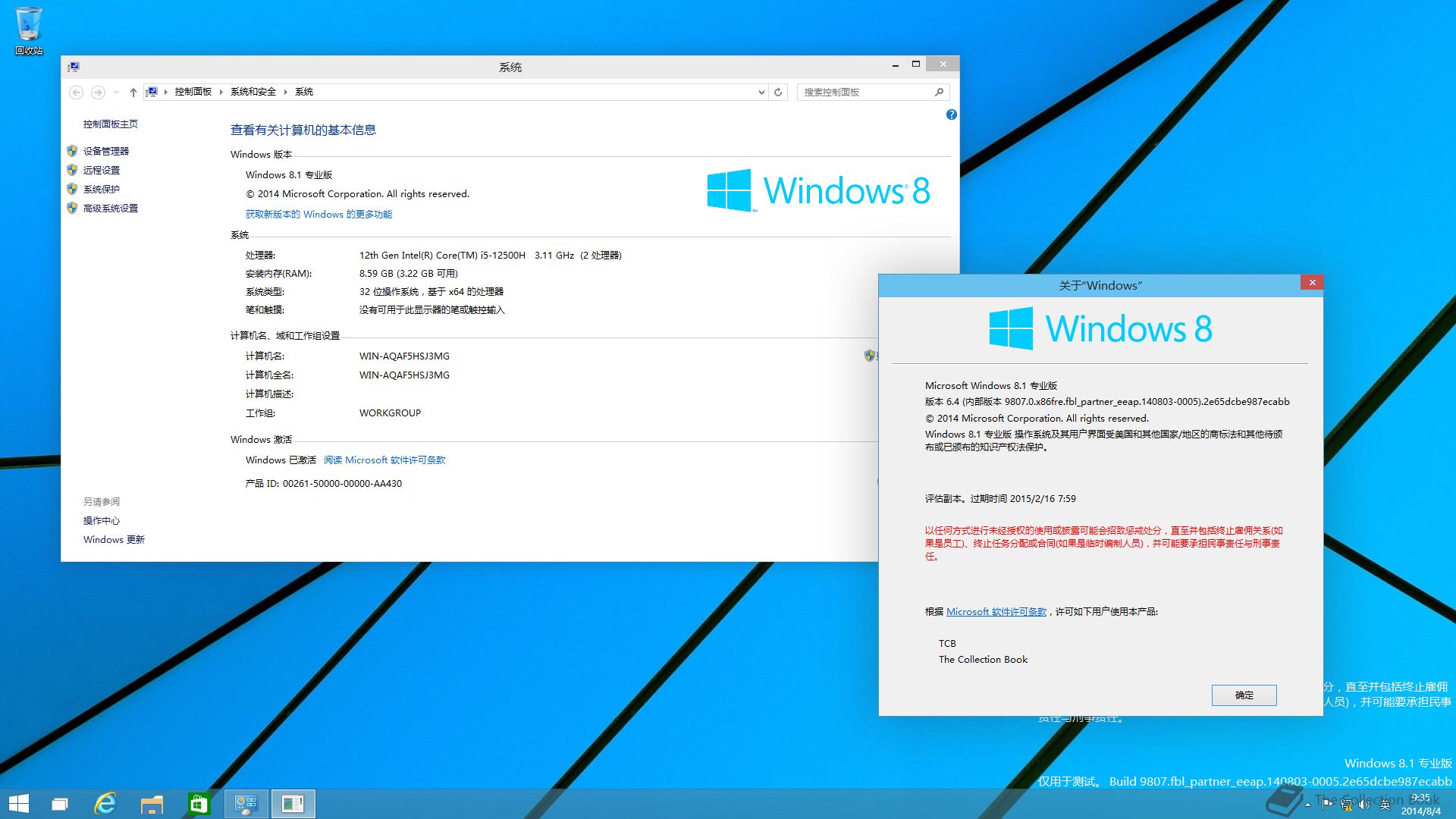The image size is (1456, 819).
Task: Click 产品 ID: 00261-50000-00000-AA430 text
Action: point(324,483)
